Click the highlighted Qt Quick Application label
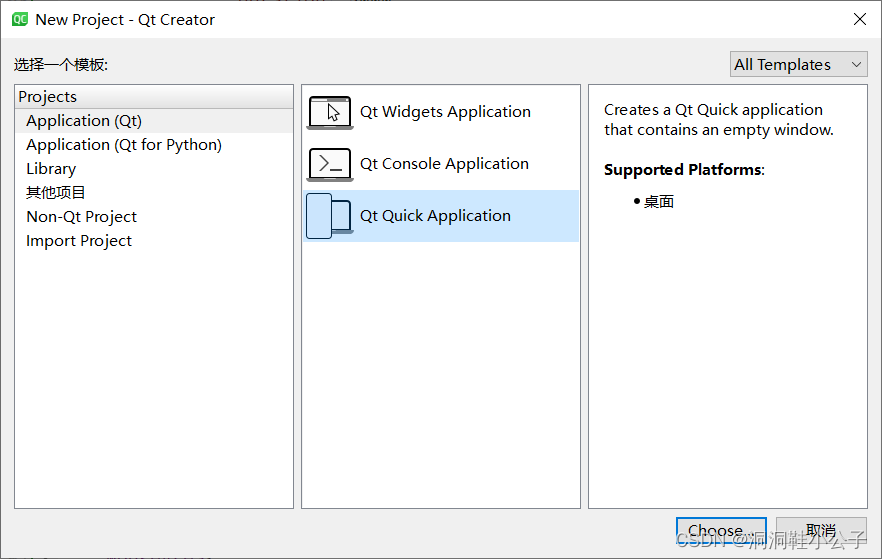882x559 pixels. pyautogui.click(x=435, y=216)
